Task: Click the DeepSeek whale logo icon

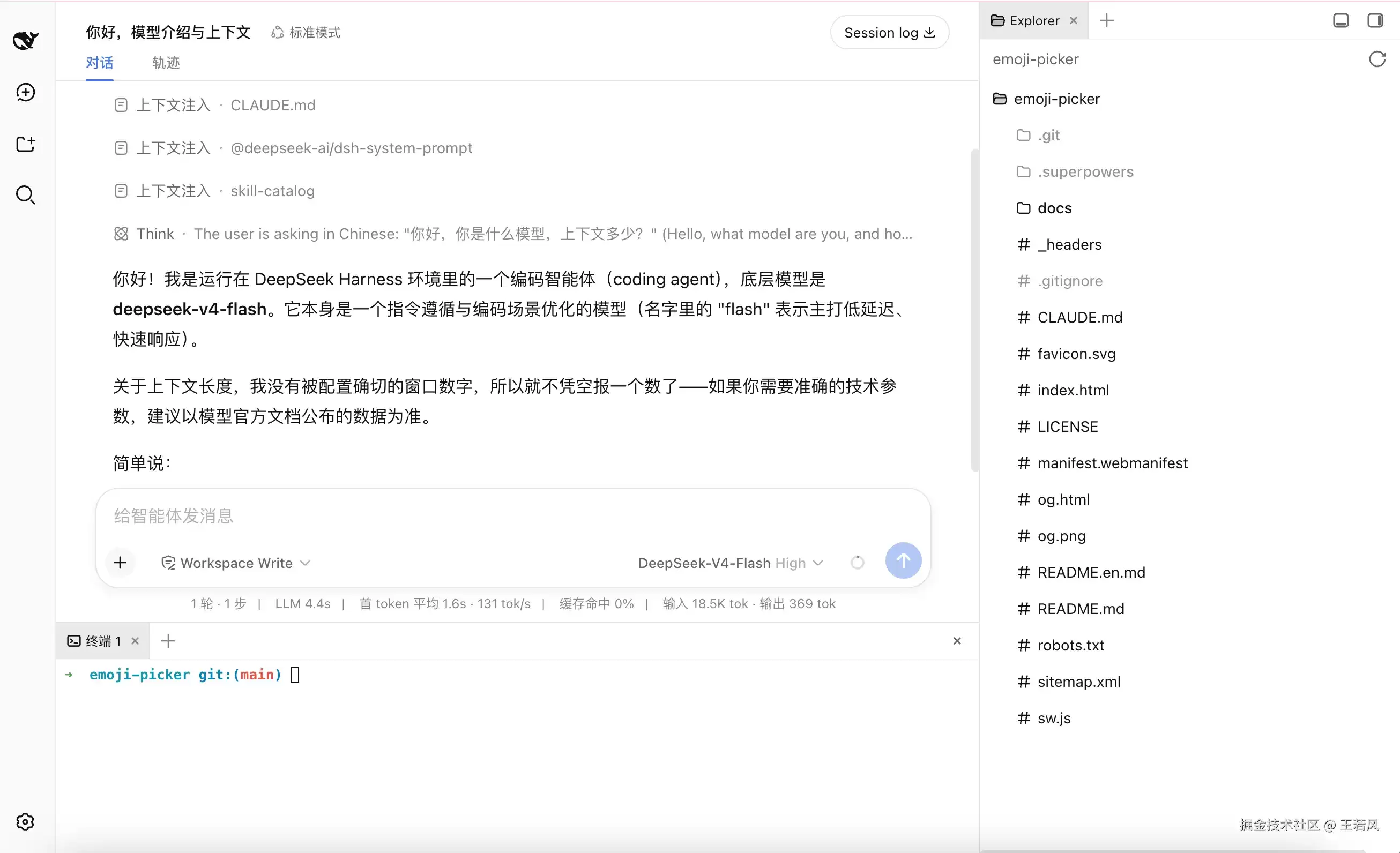Action: click(x=26, y=40)
